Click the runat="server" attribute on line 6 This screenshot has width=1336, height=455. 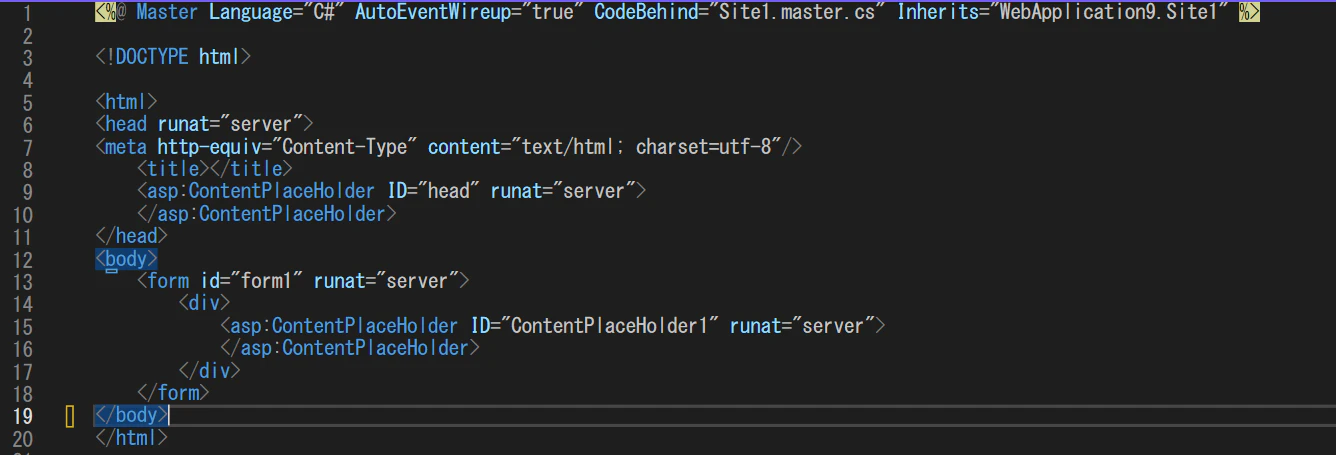[x=230, y=124]
